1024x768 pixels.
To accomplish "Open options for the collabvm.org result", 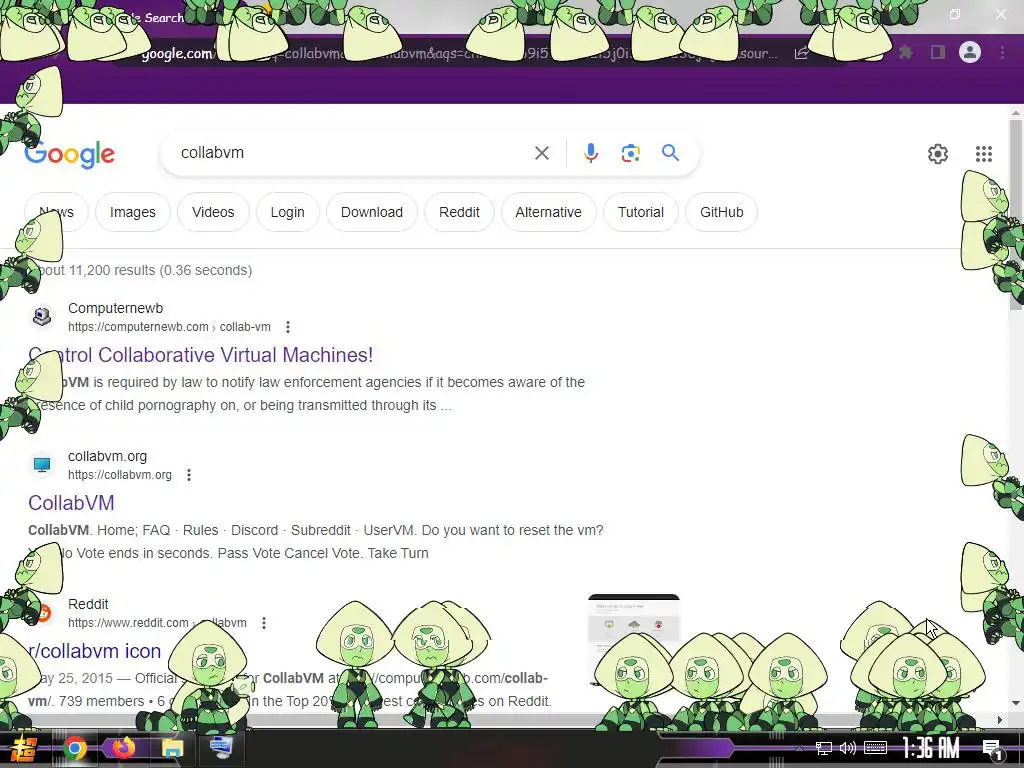I will coord(189,475).
